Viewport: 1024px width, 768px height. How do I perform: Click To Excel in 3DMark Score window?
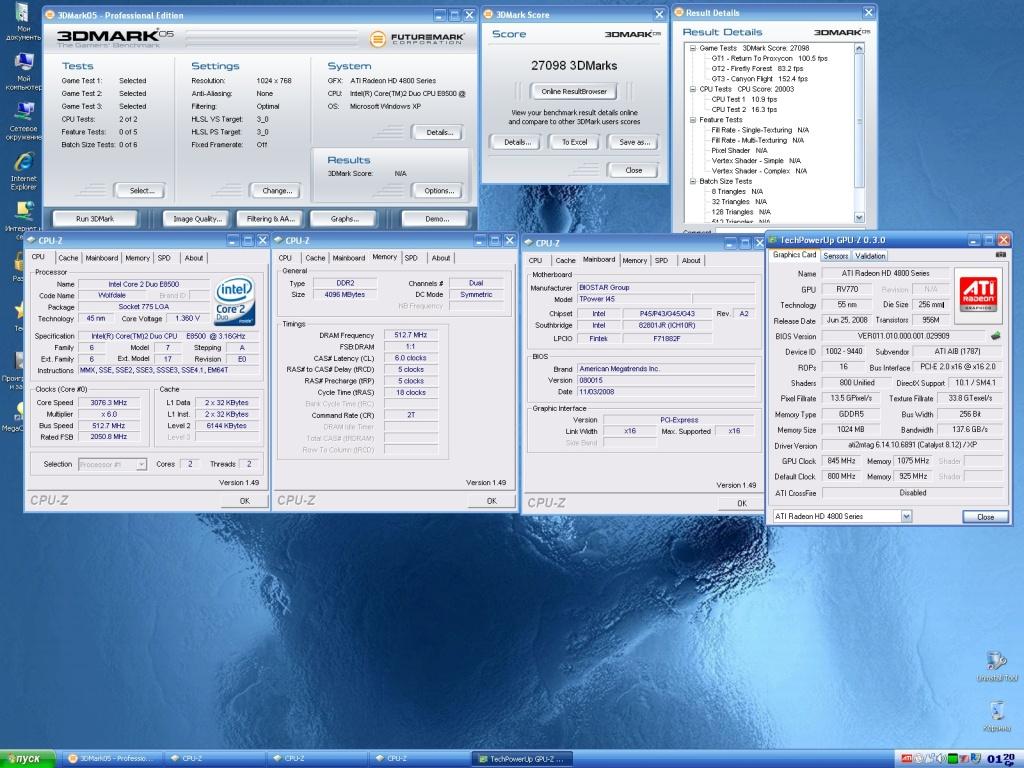click(x=574, y=142)
